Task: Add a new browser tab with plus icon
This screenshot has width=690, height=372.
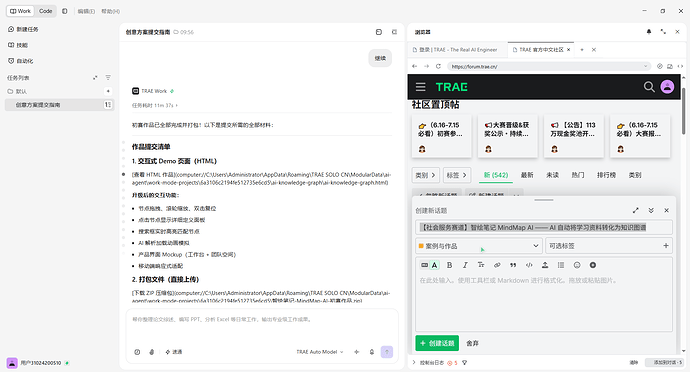Action: pyautogui.click(x=582, y=50)
